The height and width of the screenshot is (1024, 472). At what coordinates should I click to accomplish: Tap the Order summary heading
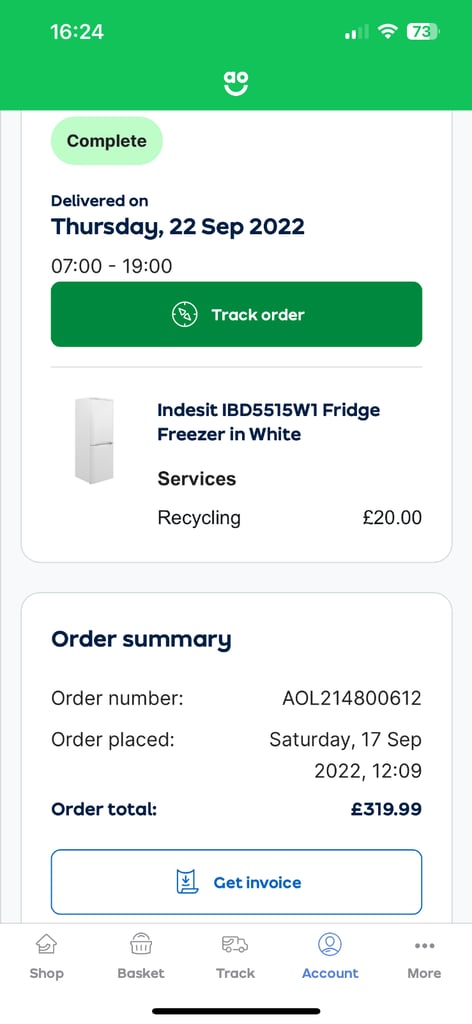(x=141, y=639)
